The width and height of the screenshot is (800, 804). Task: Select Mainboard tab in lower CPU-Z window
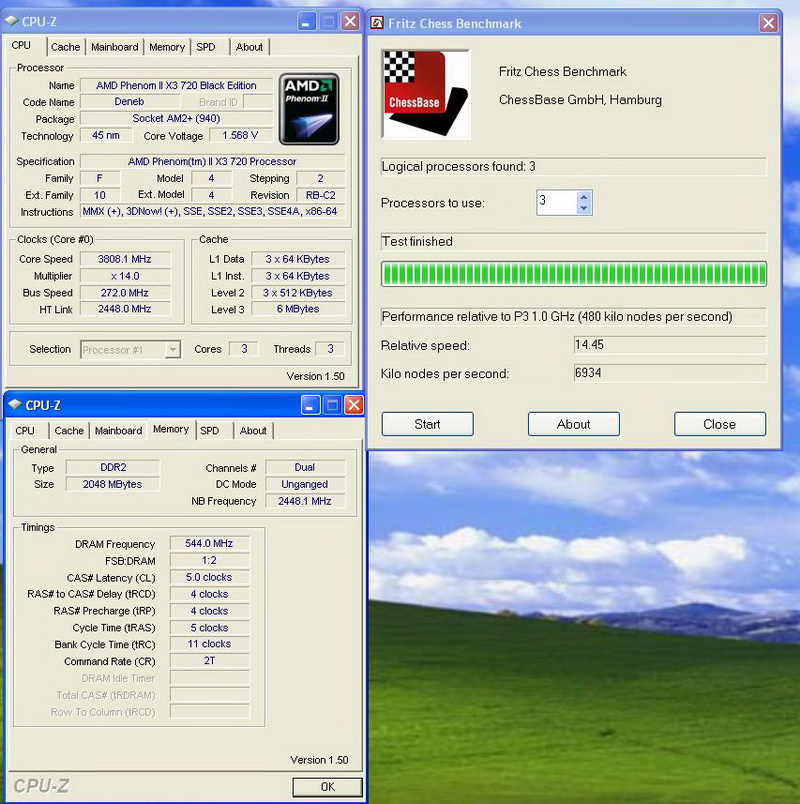coord(118,430)
